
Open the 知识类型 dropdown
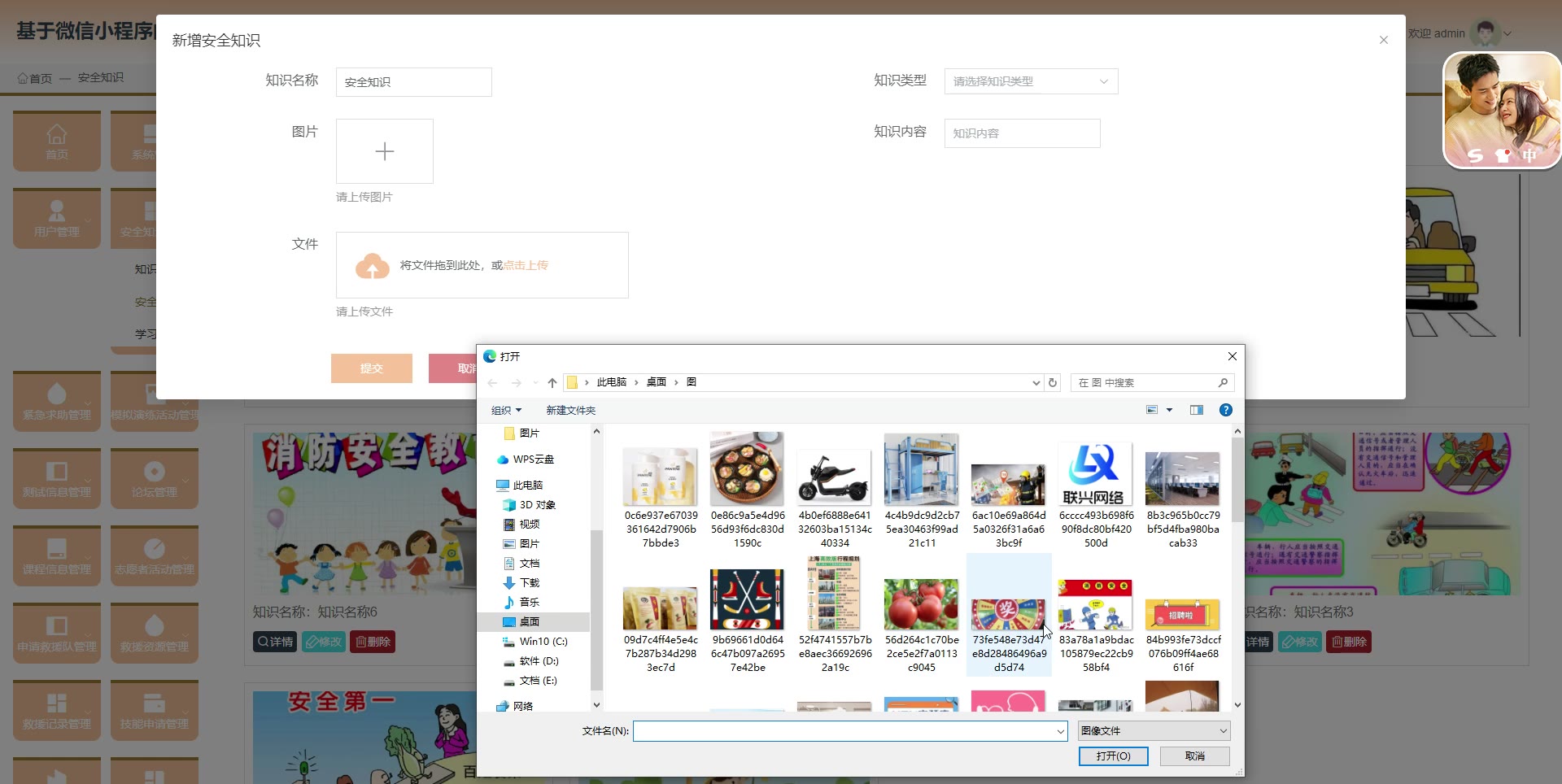tap(1030, 81)
